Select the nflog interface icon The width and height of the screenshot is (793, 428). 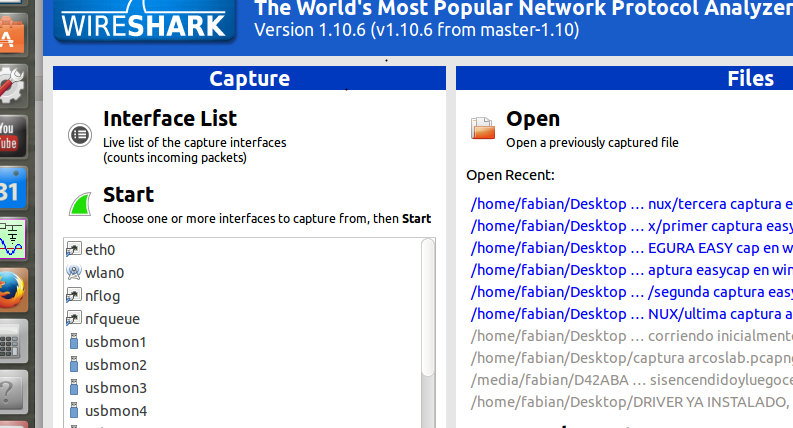(x=74, y=295)
